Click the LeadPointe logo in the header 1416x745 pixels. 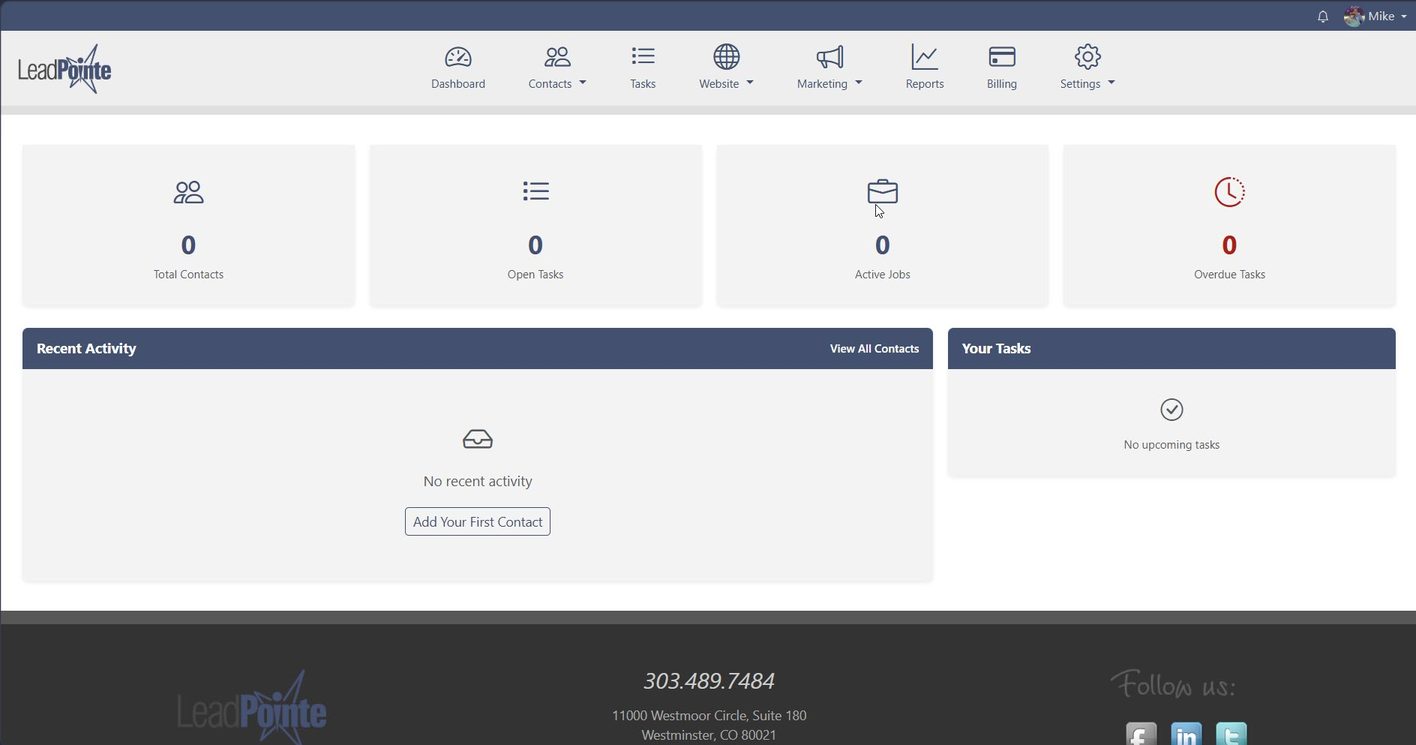click(64, 69)
